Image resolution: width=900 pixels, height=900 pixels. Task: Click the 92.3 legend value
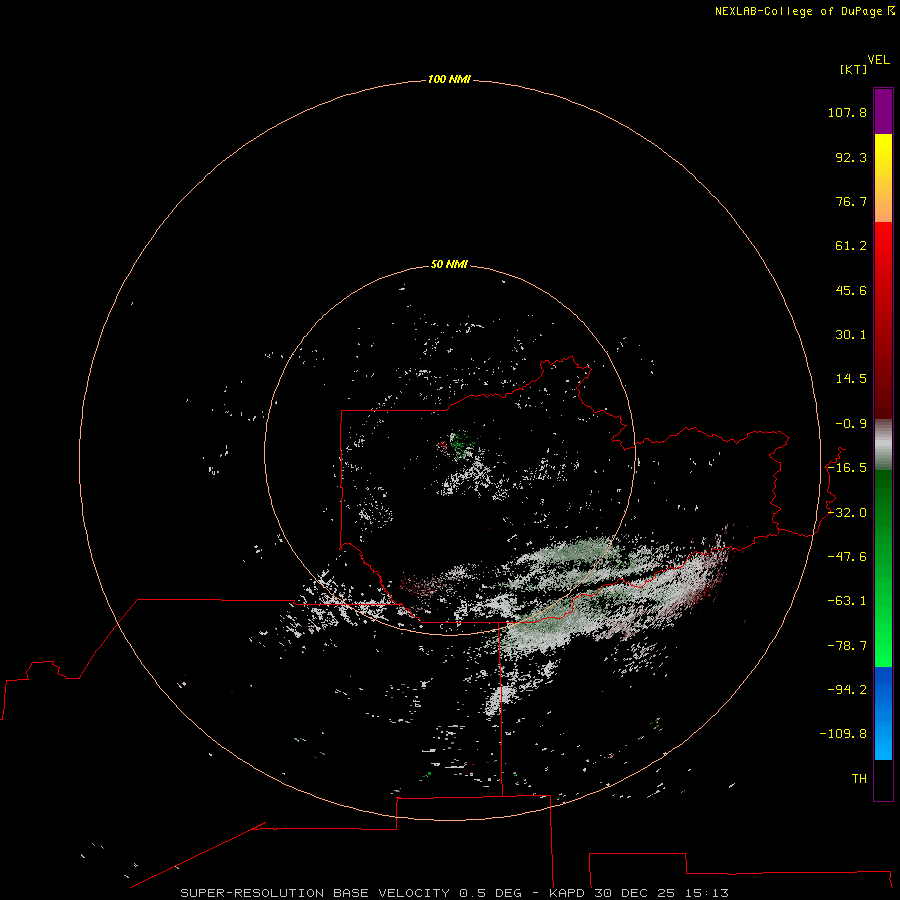851,157
